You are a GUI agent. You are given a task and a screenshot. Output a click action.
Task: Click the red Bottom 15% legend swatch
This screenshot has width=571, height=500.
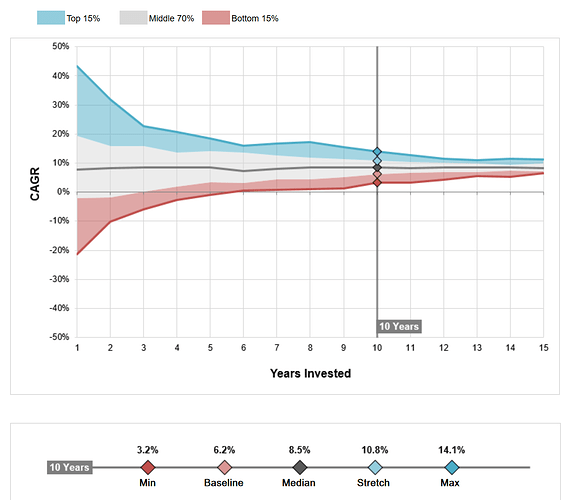coord(216,18)
